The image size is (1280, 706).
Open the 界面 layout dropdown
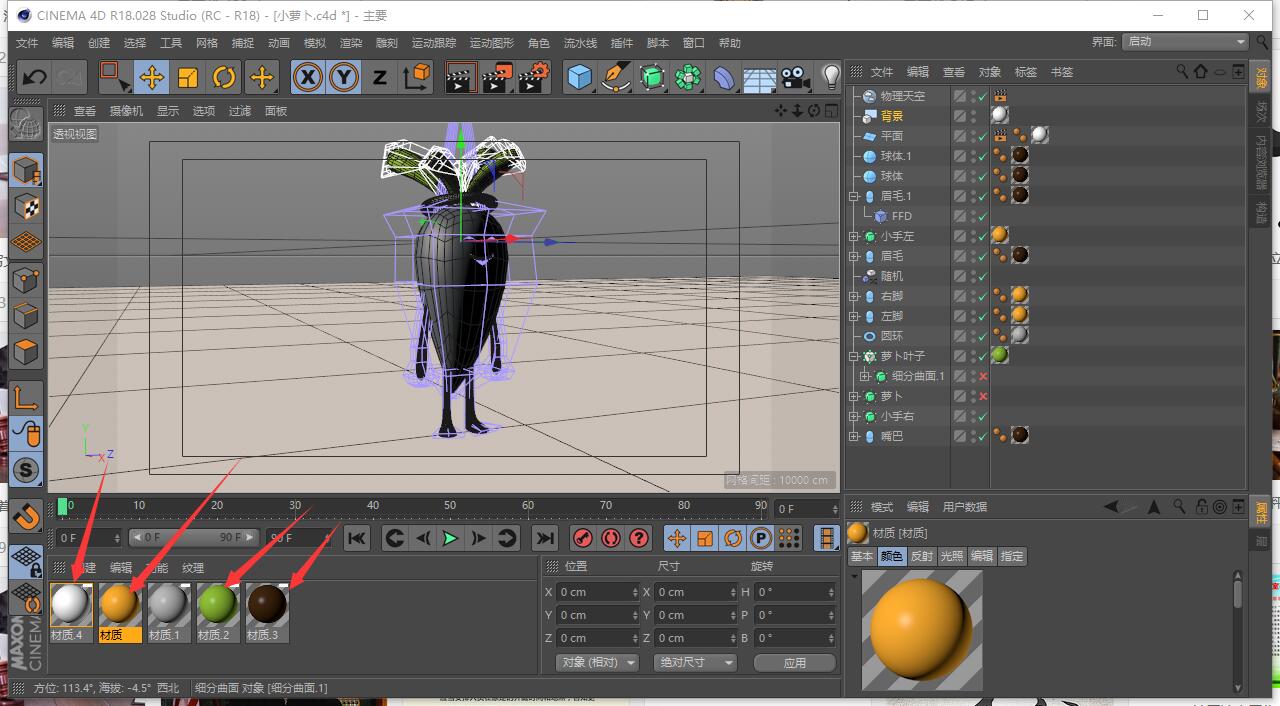pyautogui.click(x=1185, y=42)
